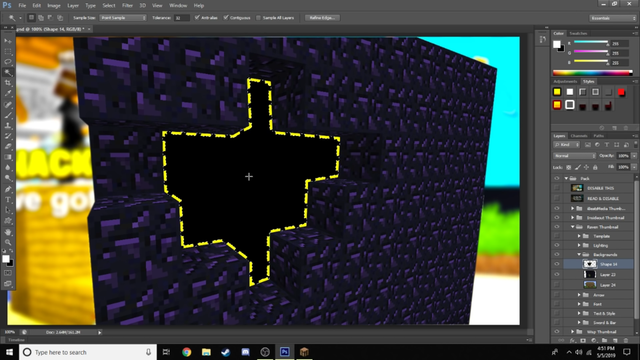The image size is (640, 360).
Task: Select the Lasso tool
Action: [8, 62]
